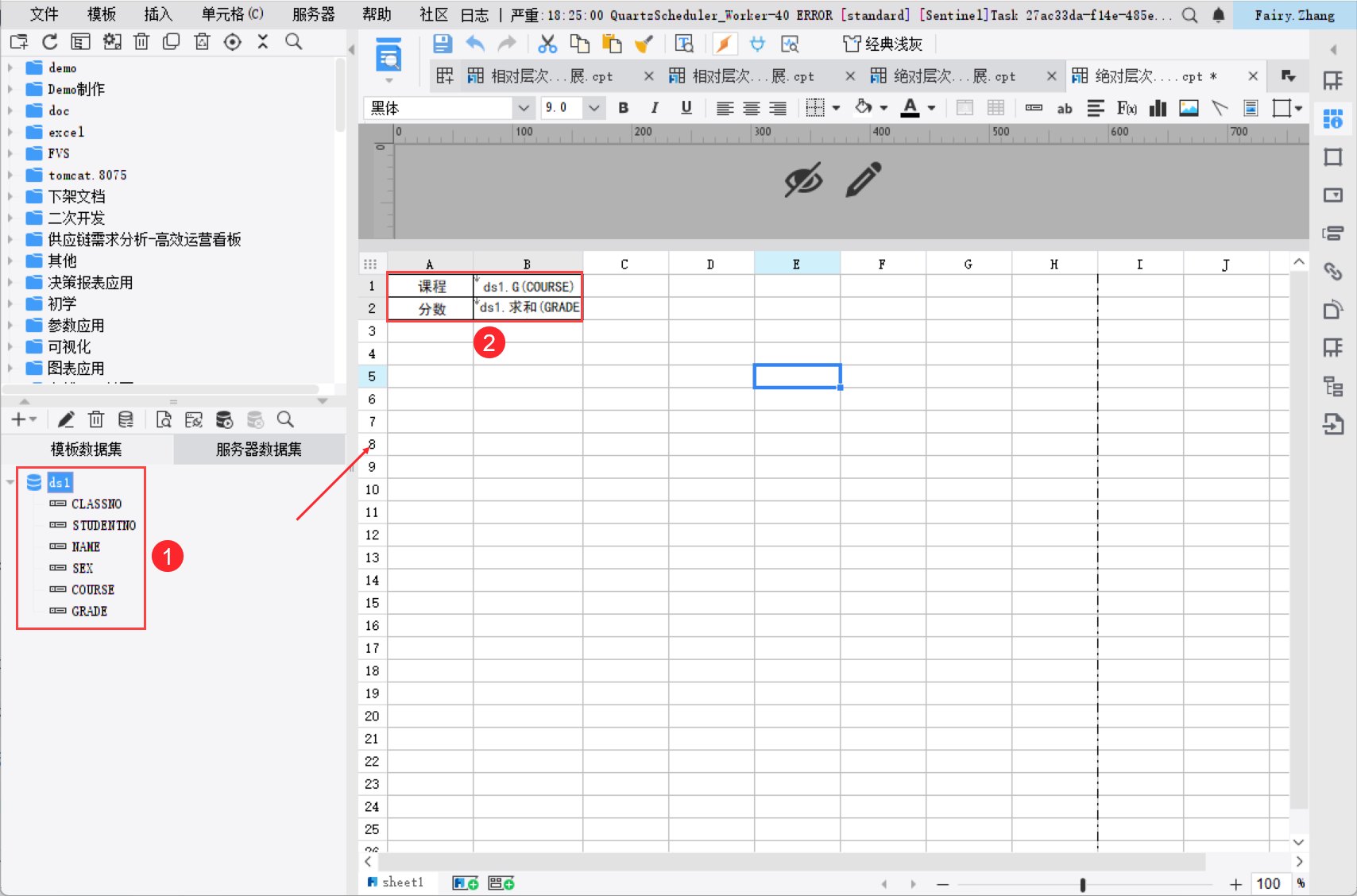Image resolution: width=1357 pixels, height=896 pixels.
Task: Align cell text left
Action: tap(725, 108)
